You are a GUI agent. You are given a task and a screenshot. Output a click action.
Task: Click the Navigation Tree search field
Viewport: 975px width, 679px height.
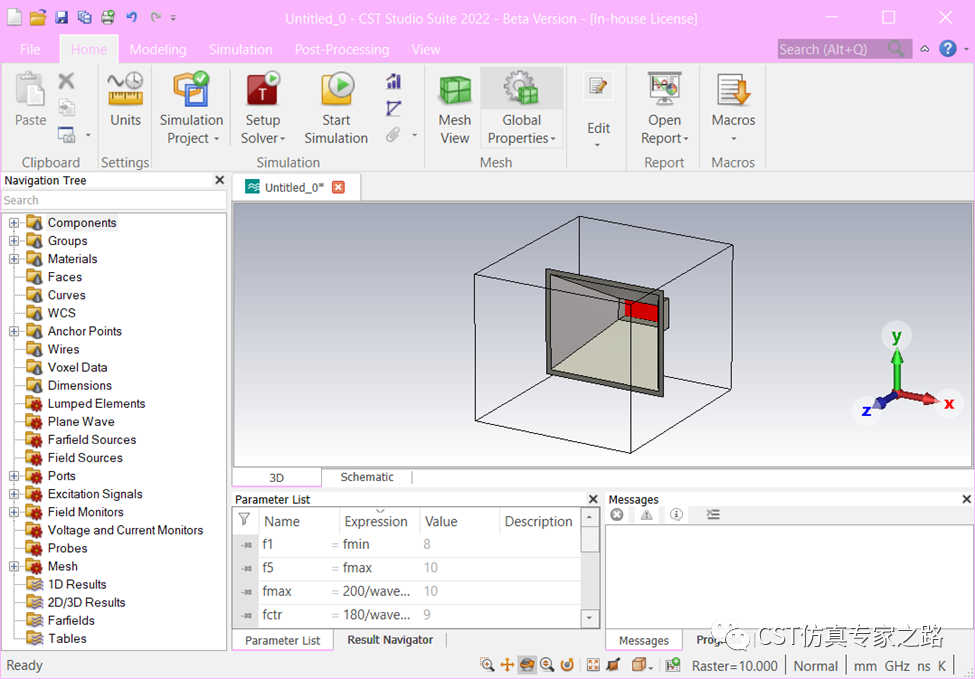[113, 200]
